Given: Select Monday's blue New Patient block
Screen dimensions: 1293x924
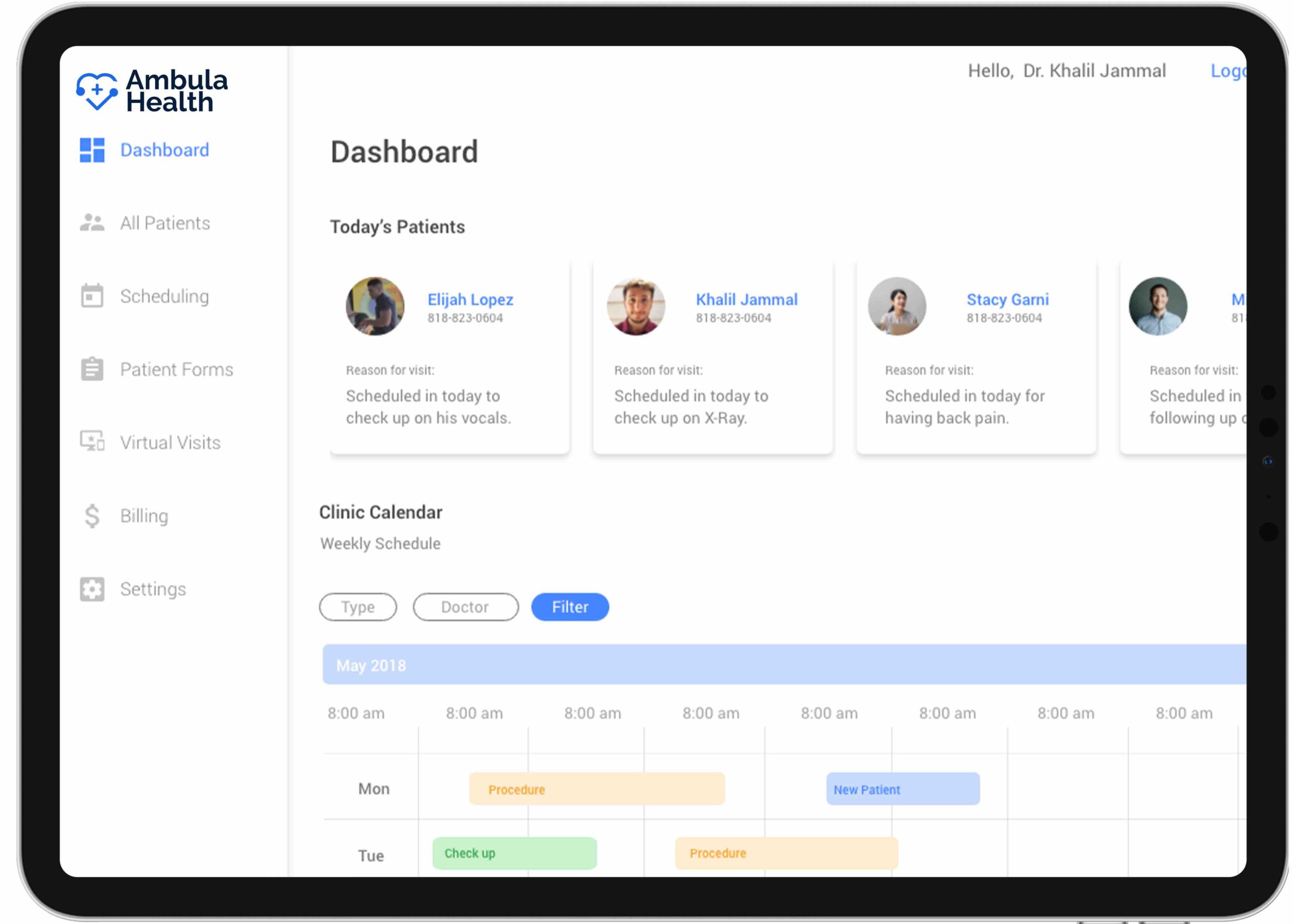Looking at the screenshot, I should click(x=903, y=789).
